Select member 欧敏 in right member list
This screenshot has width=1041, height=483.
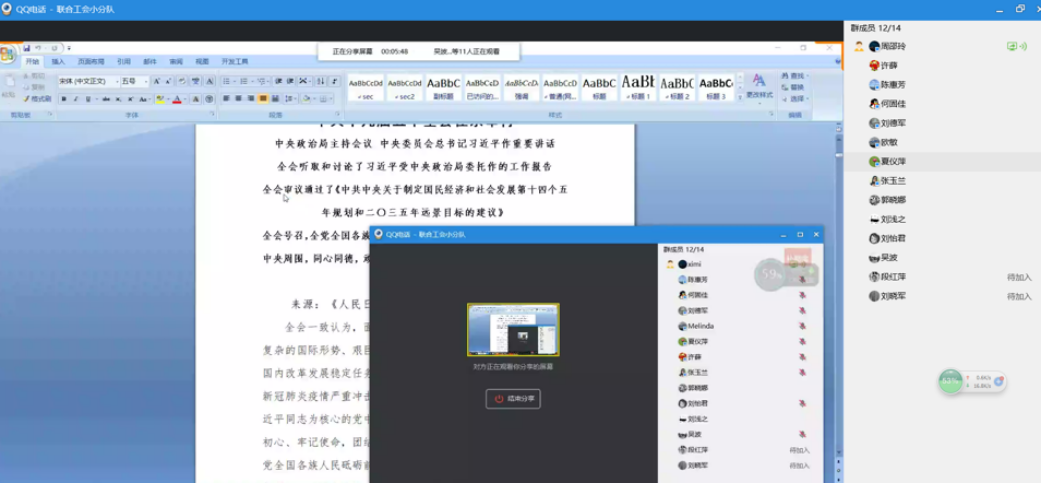(942, 142)
